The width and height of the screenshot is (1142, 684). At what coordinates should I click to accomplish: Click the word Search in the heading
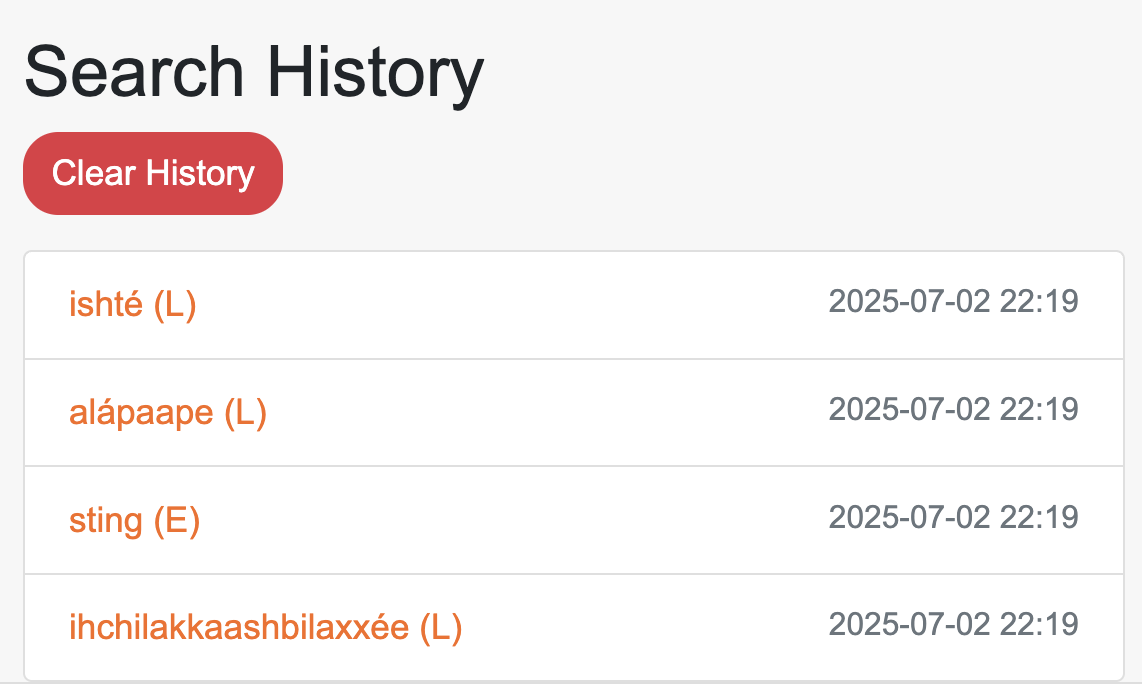click(x=134, y=73)
